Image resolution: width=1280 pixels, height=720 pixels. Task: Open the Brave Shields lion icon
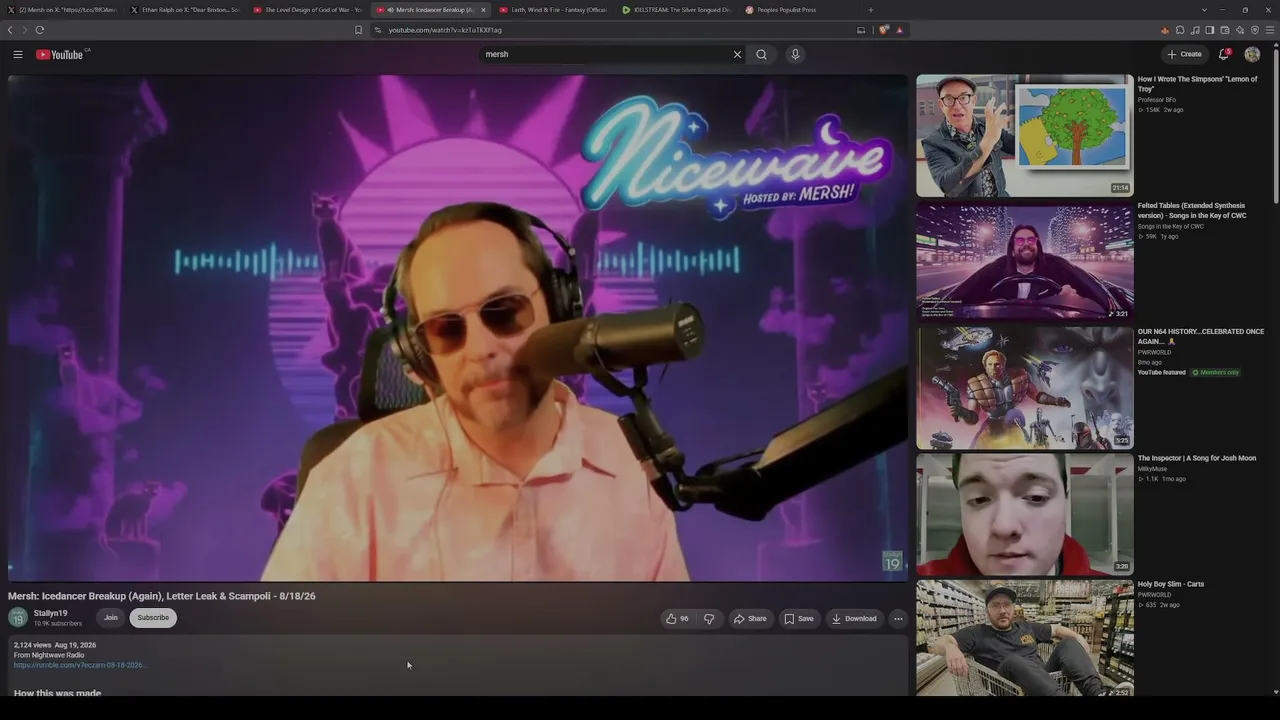(x=884, y=30)
